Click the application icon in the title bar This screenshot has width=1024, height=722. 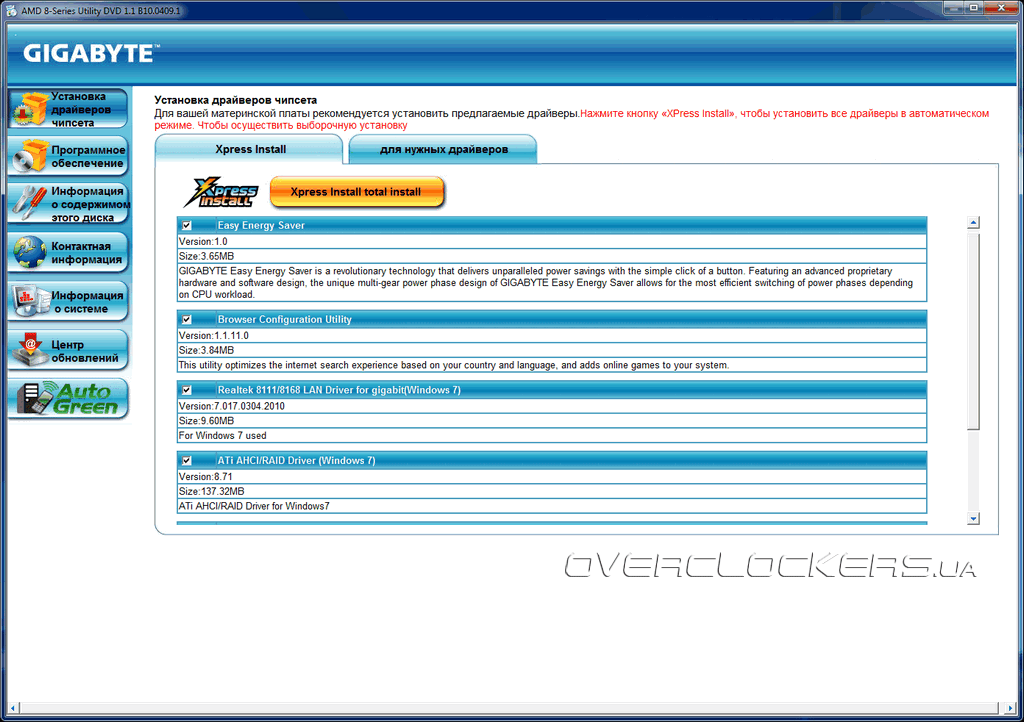pos(11,10)
